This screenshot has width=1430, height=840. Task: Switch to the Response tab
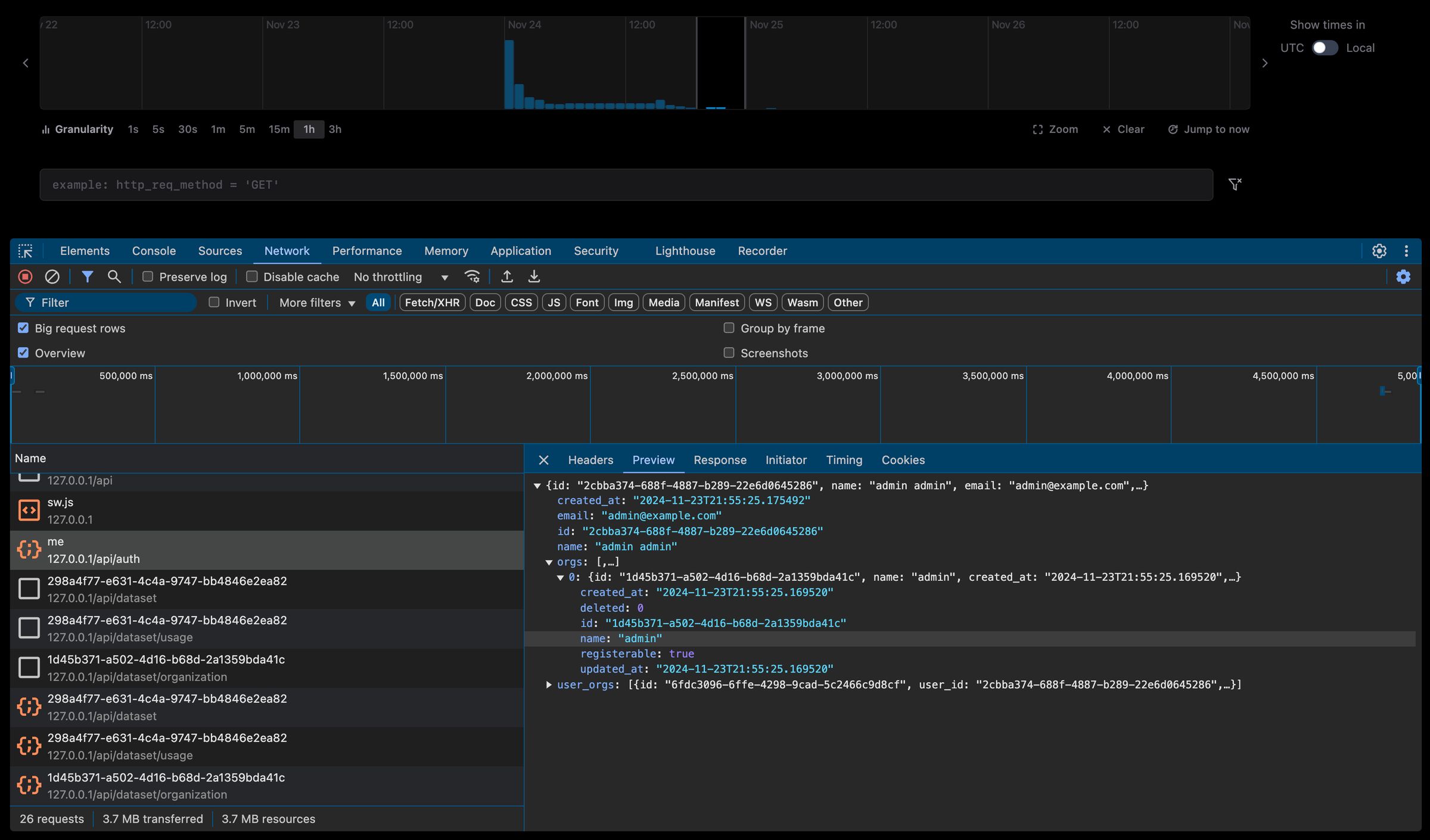pyautogui.click(x=720, y=460)
